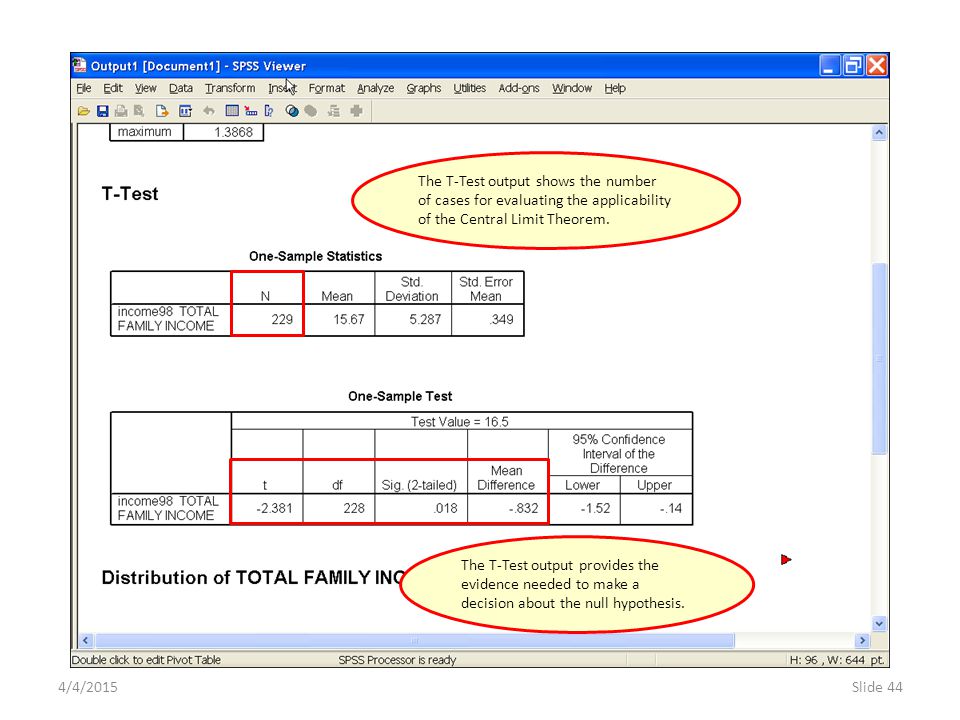The height and width of the screenshot is (720, 960).
Task: Open the Utilities menu
Action: (x=470, y=88)
